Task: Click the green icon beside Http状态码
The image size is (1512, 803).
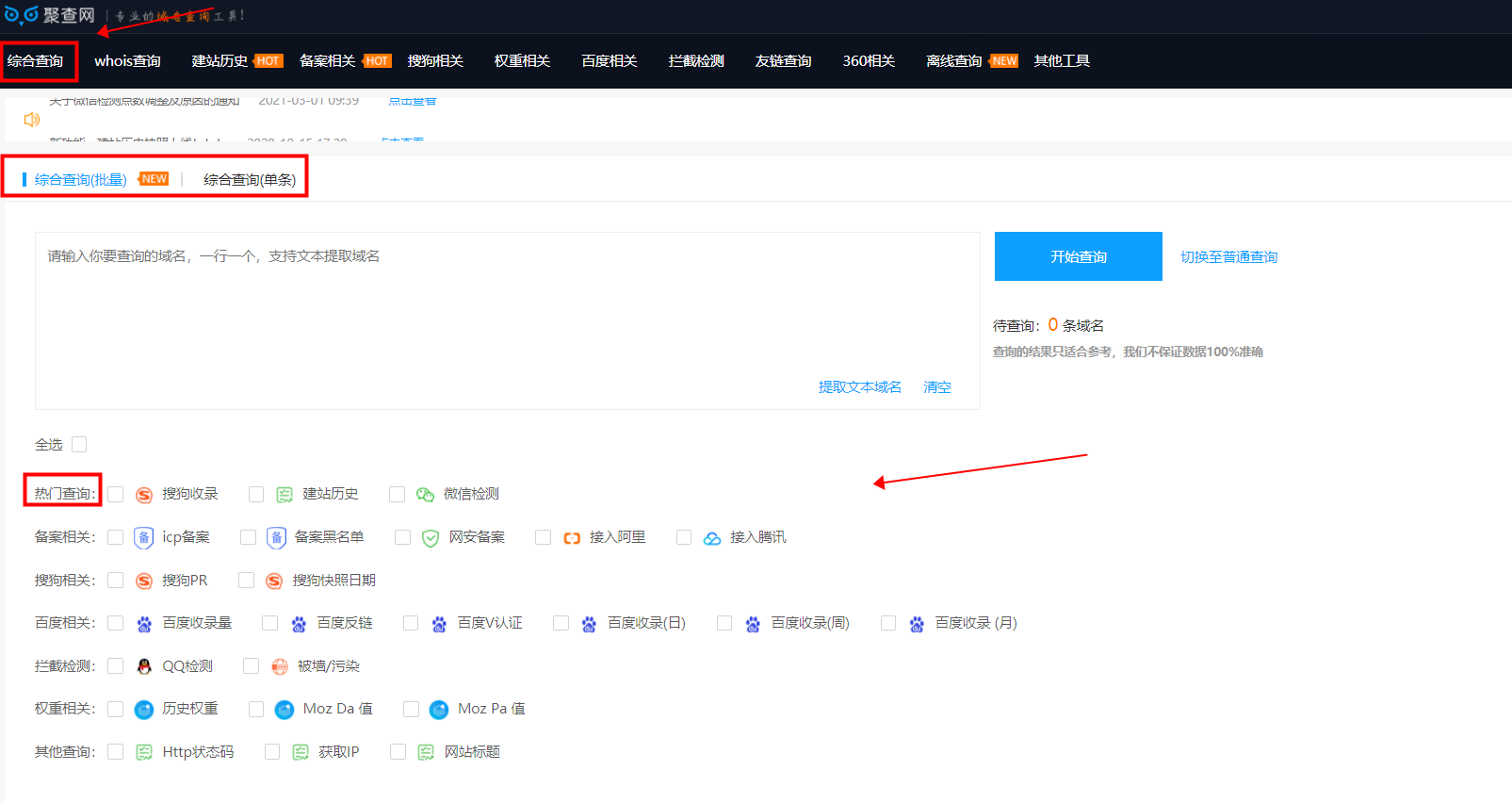Action: (x=144, y=752)
